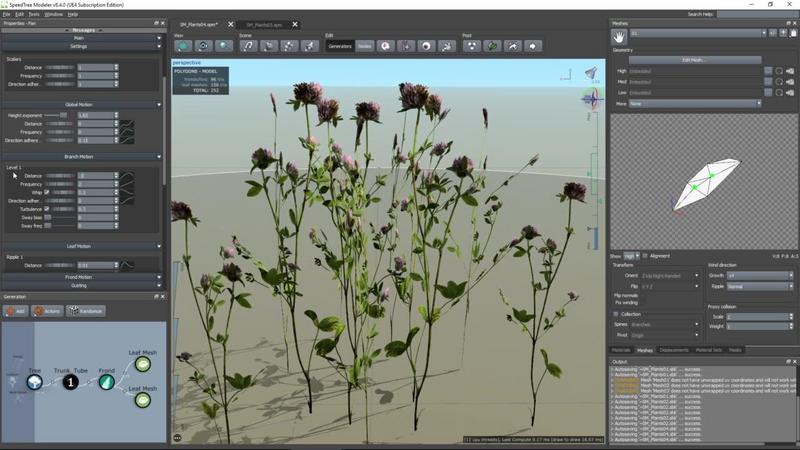
Task: Click the first Post toolbar icon
Action: (472, 46)
